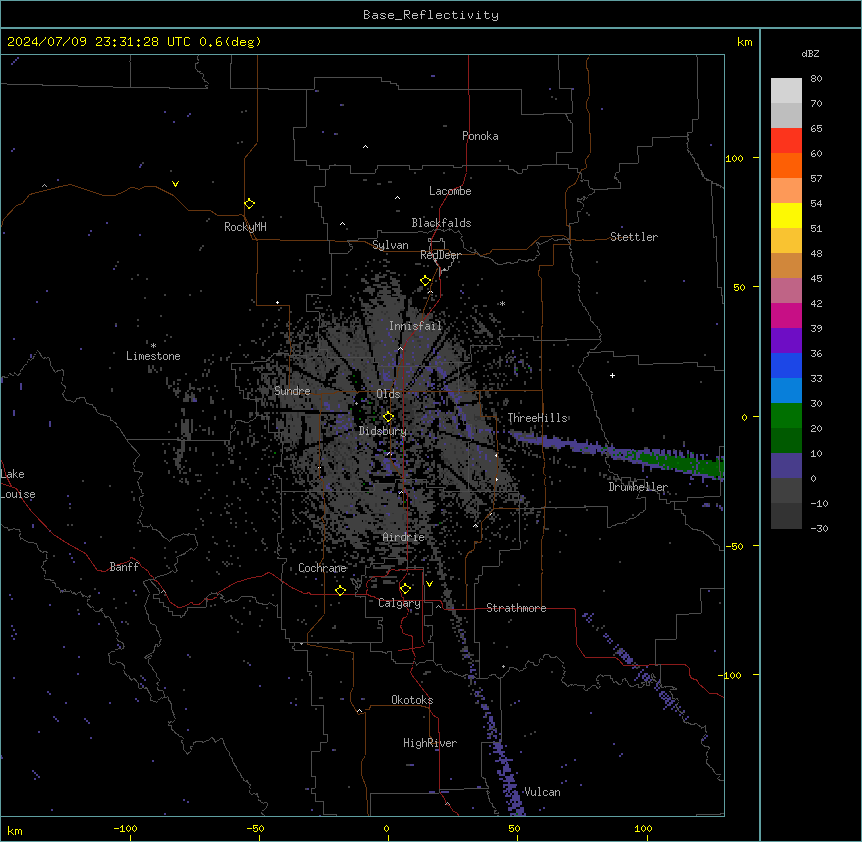Click the Drumheller label
This screenshot has height=842, width=862.
[x=638, y=487]
